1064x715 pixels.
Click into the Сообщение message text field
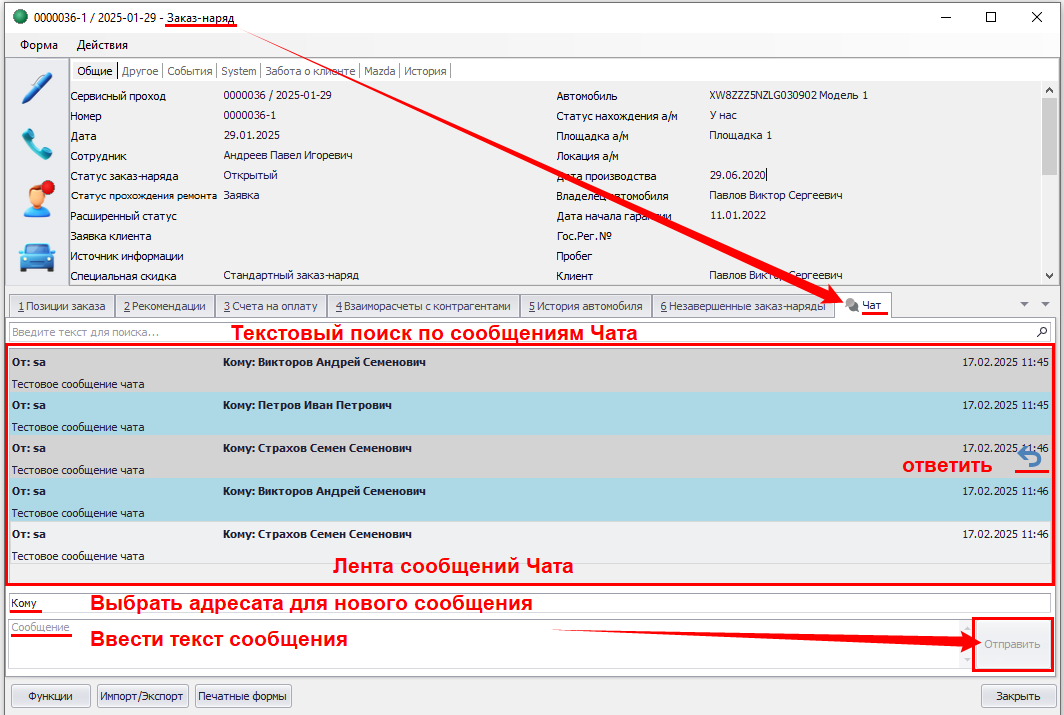(480, 644)
